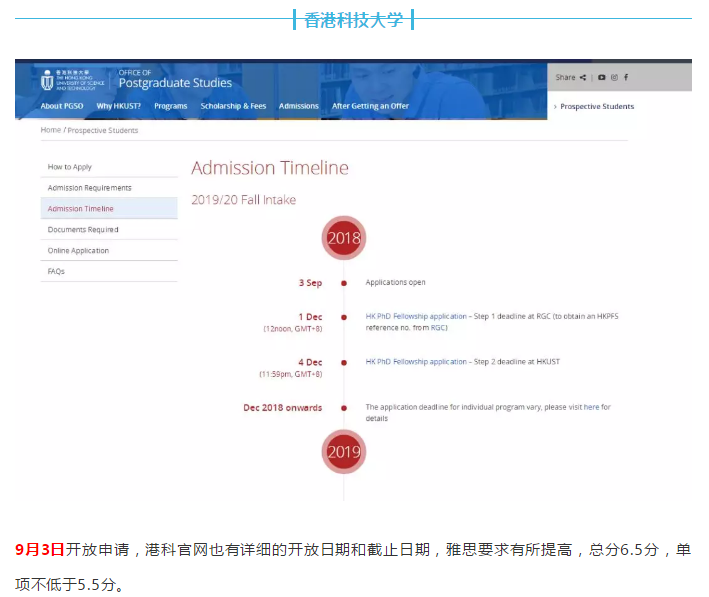This screenshot has width=709, height=597.
Task: Open HK PhD Fellowship application link for Step 1
Action: click(x=416, y=316)
